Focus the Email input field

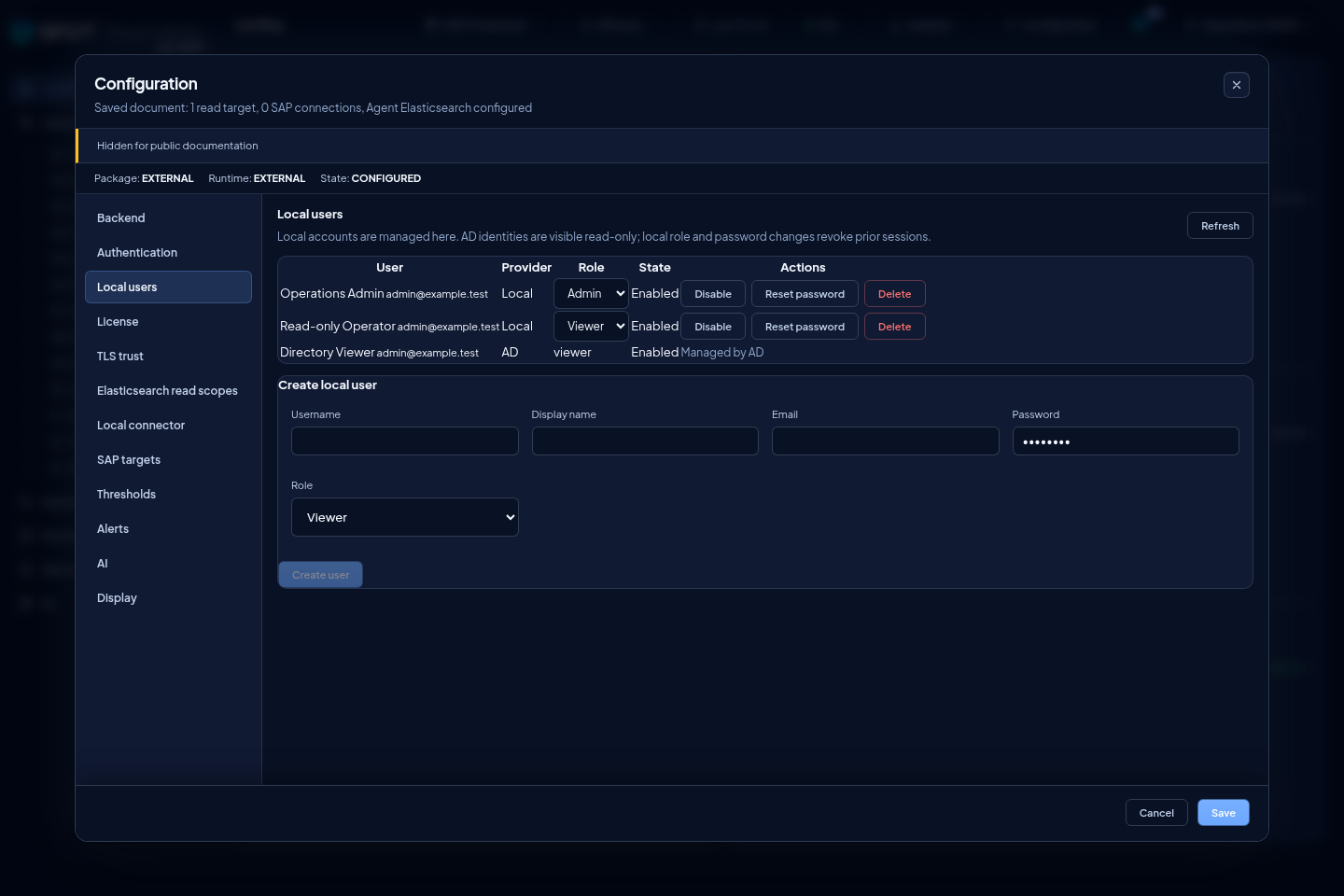[x=886, y=441]
